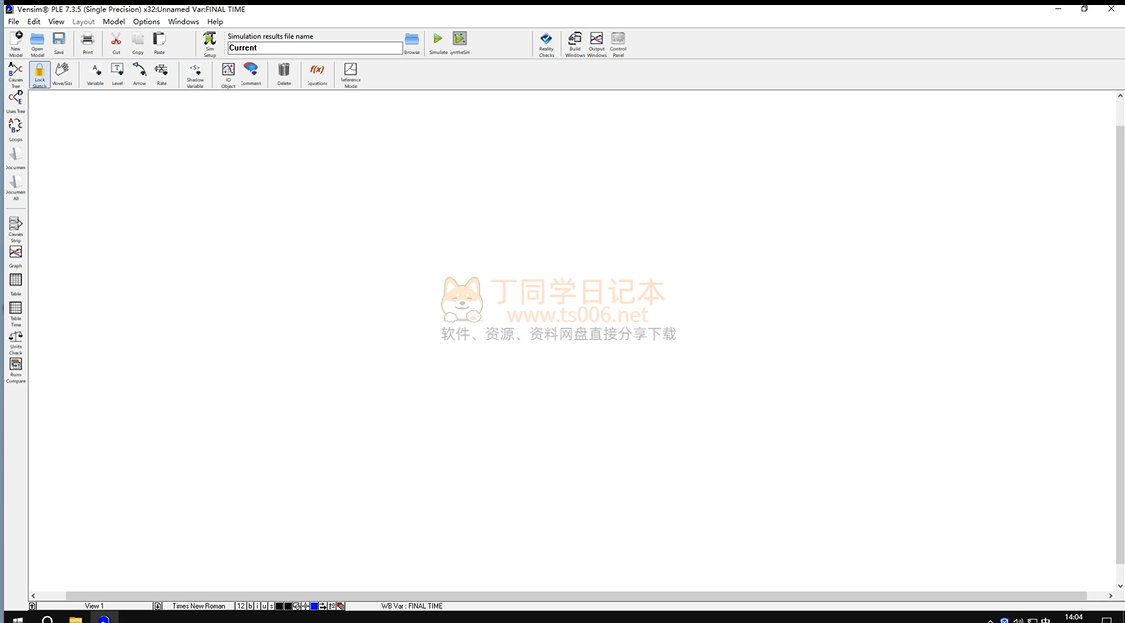Open the Causes Tree analysis
Image resolution: width=1125 pixels, height=623 pixels.
(16, 73)
